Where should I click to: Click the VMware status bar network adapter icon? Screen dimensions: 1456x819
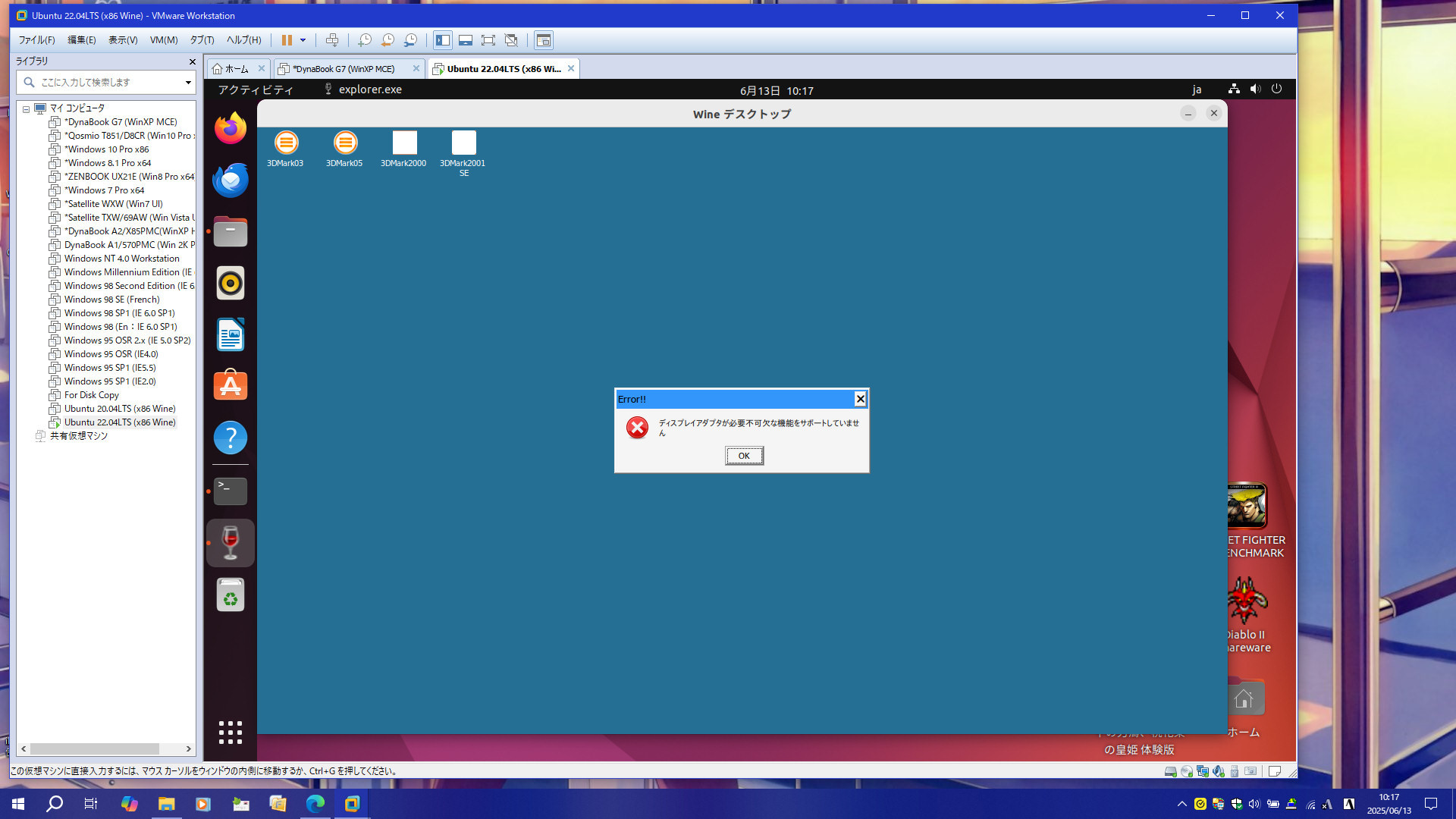click(x=1202, y=771)
